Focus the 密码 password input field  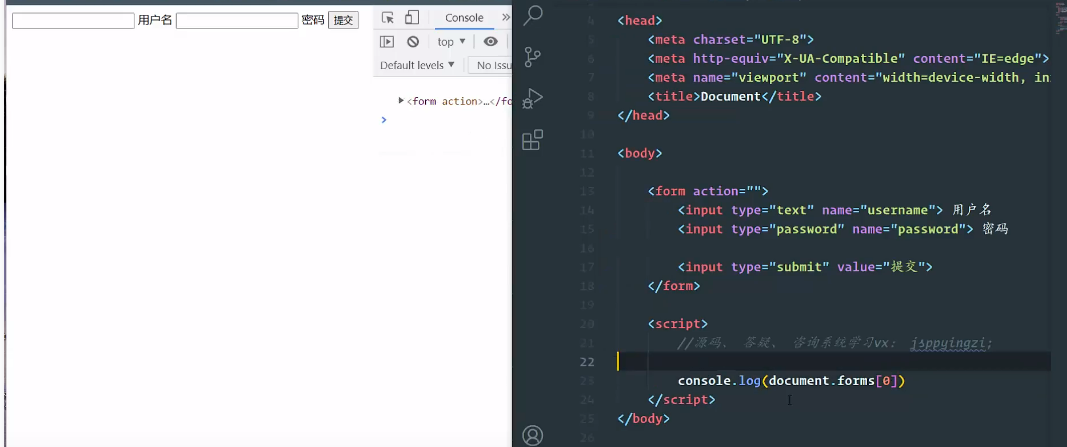click(237, 21)
